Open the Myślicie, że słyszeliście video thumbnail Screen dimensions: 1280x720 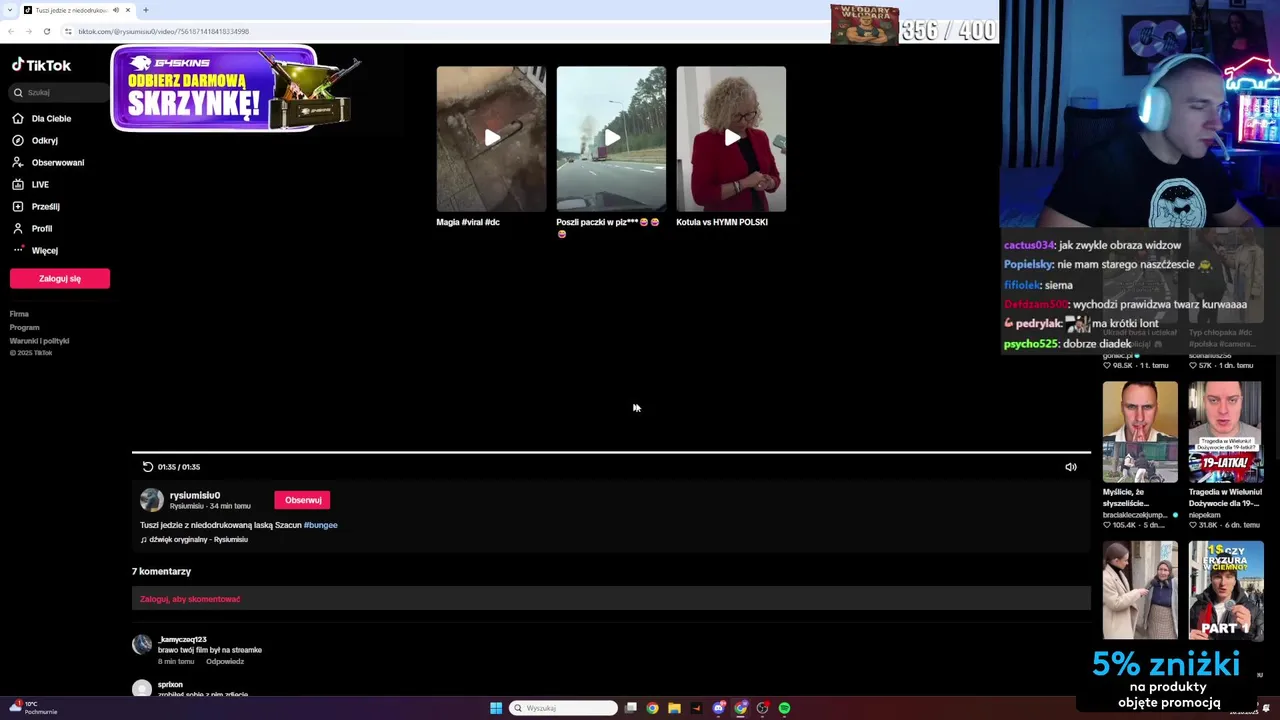(1140, 432)
